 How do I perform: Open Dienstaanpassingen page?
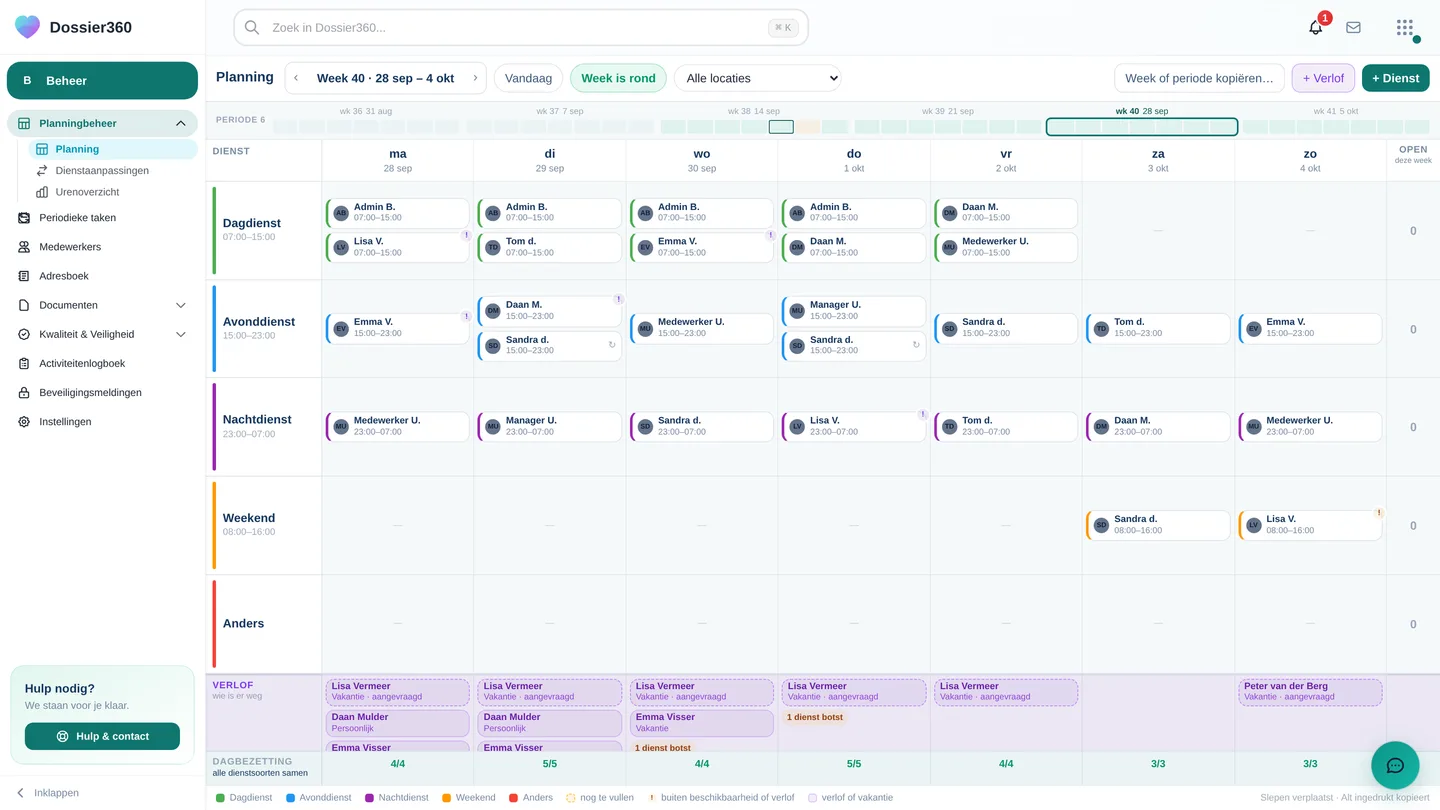coord(112,171)
